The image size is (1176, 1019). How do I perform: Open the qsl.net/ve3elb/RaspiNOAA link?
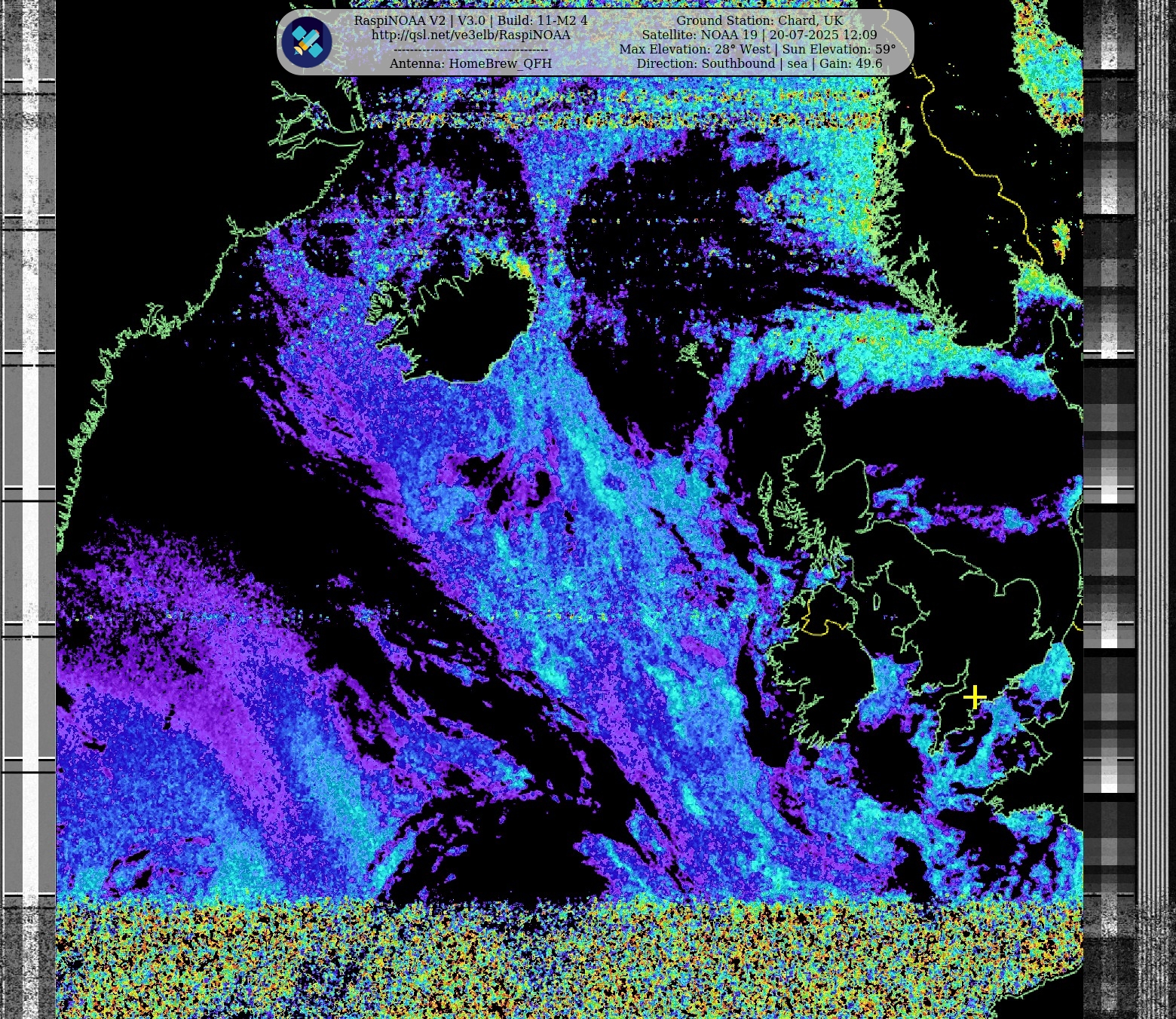[471, 35]
